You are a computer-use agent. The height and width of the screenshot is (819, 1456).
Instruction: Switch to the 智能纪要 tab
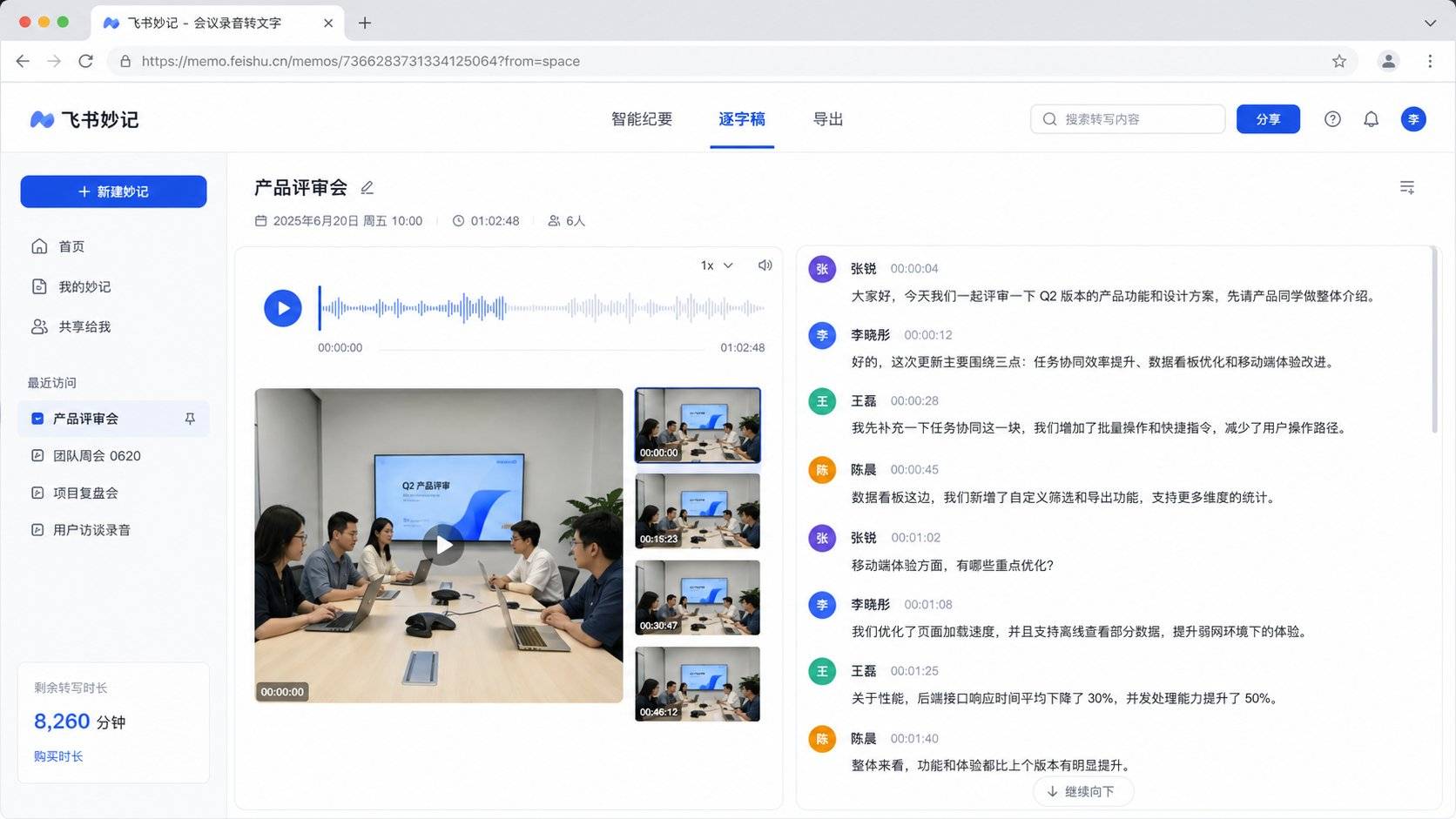click(x=642, y=119)
